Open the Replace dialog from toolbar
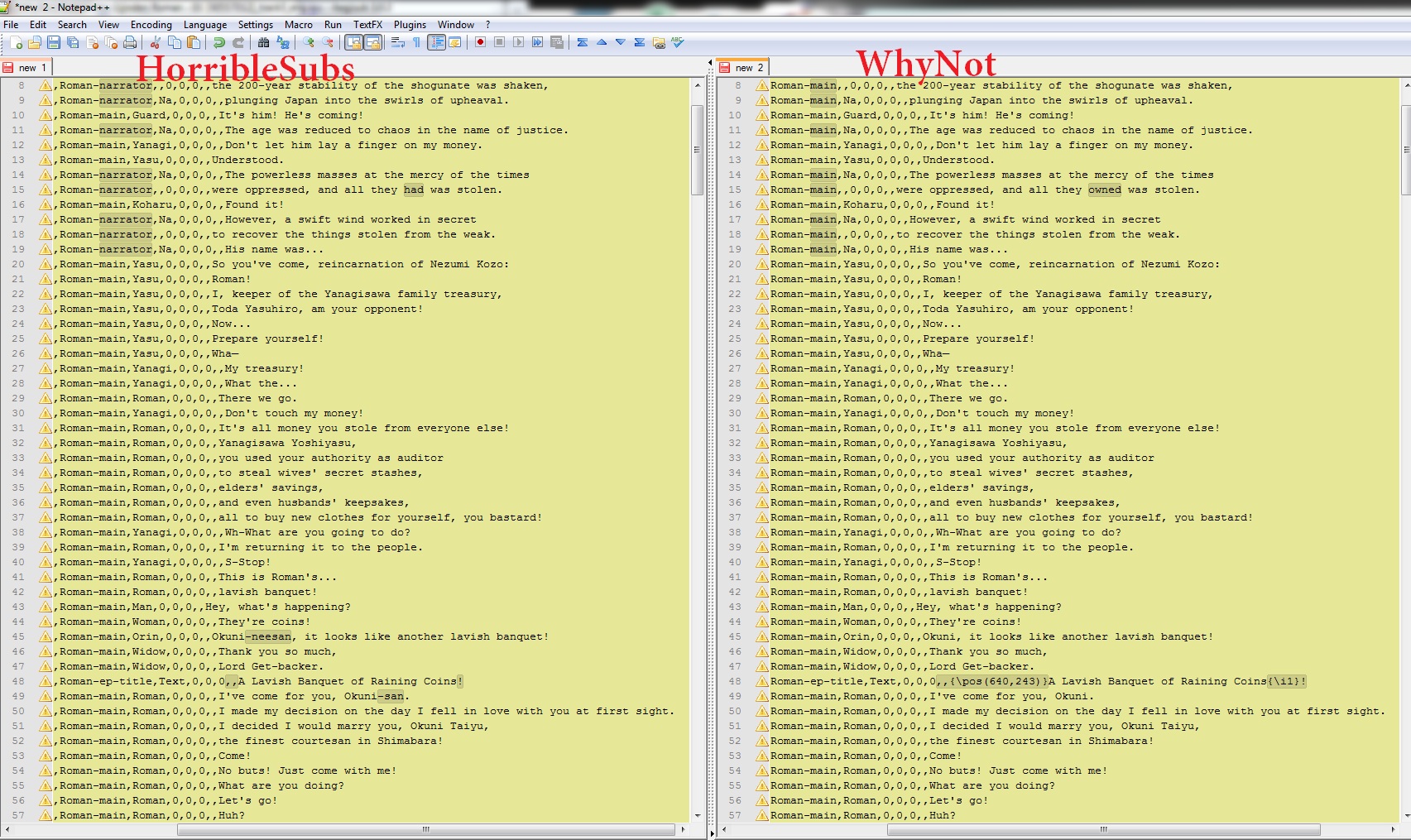 coord(282,42)
